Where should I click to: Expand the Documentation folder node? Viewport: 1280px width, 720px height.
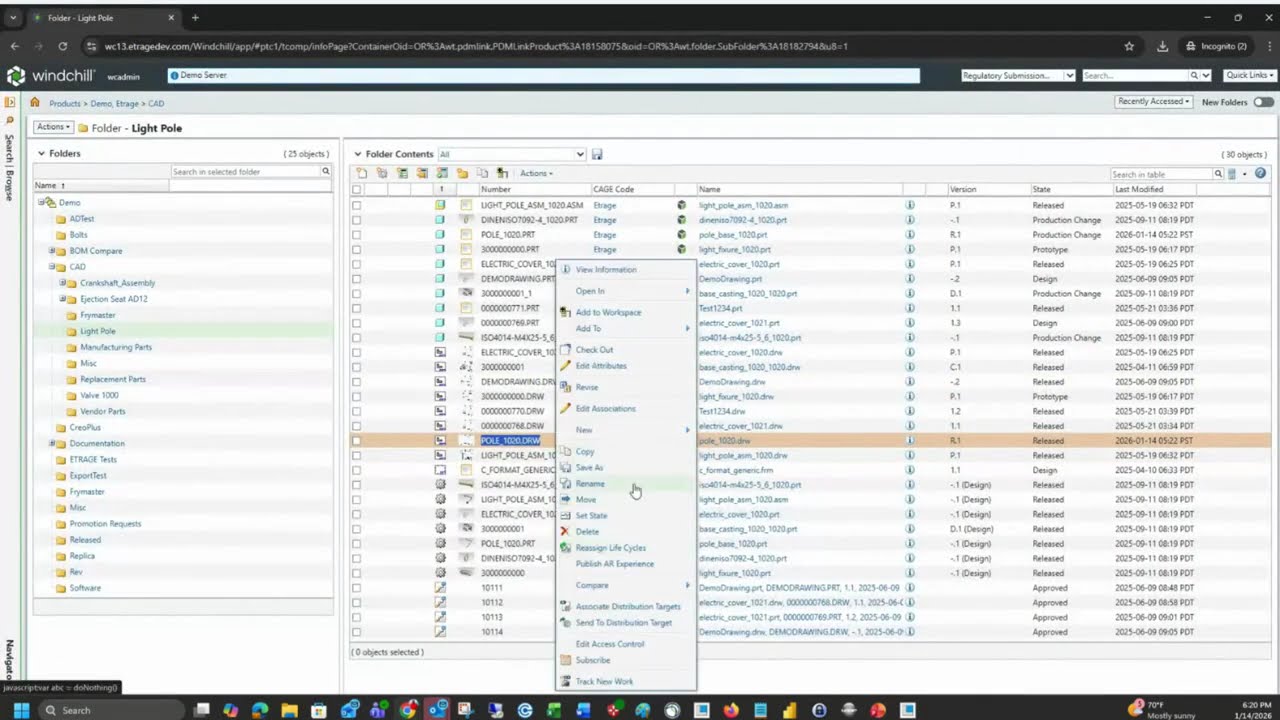(52, 443)
